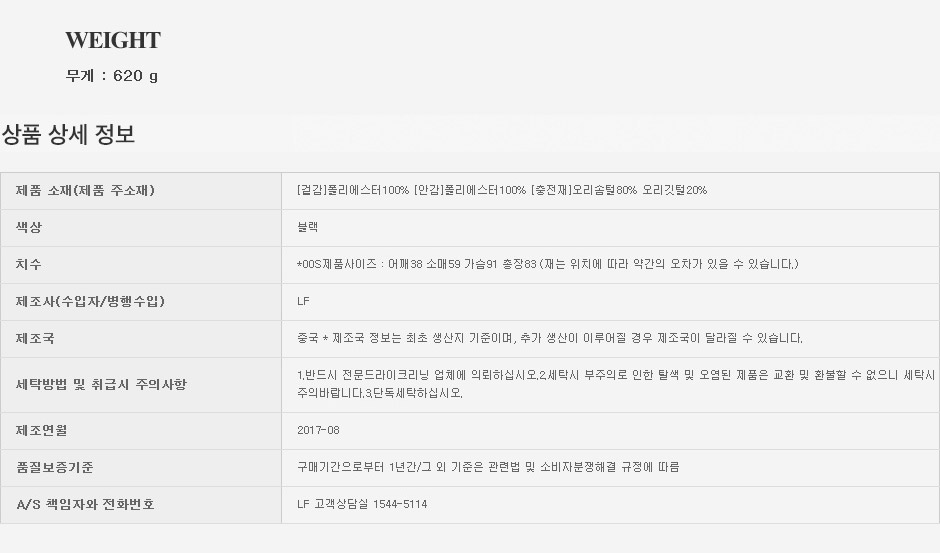Screen dimensions: 940x553
Task: Click the 색상 row label
Action: [29, 227]
